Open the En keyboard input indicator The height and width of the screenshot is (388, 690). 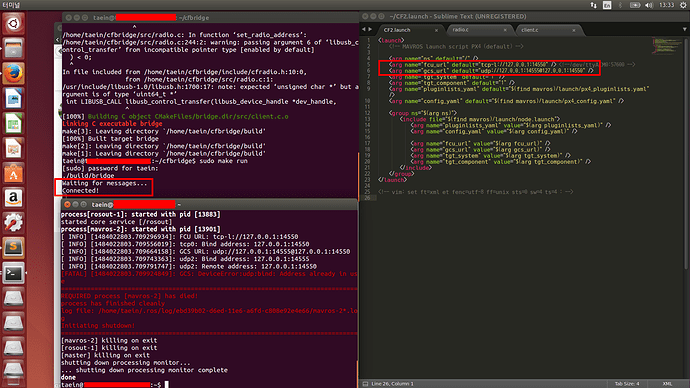[607, 5]
